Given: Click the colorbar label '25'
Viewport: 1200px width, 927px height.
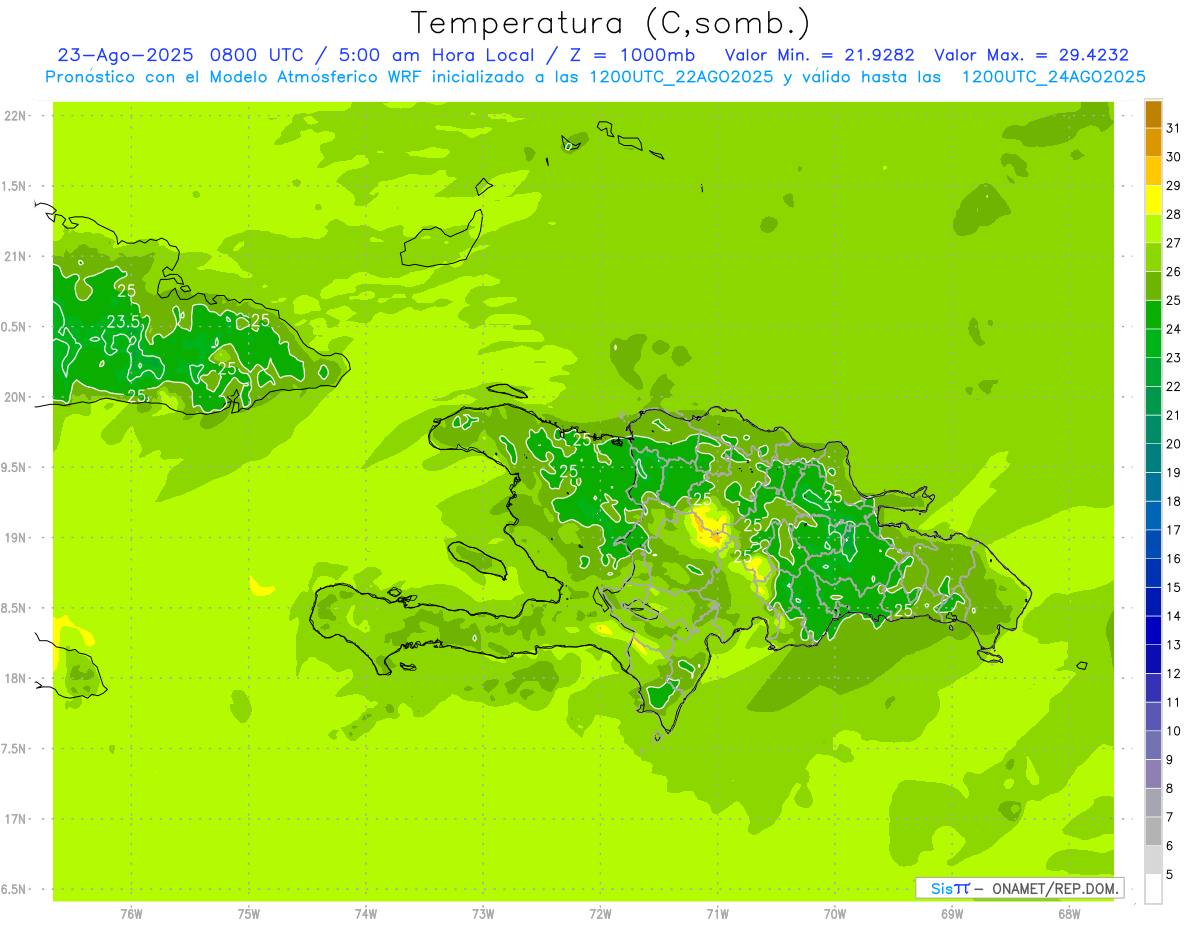Looking at the screenshot, I should [1174, 300].
